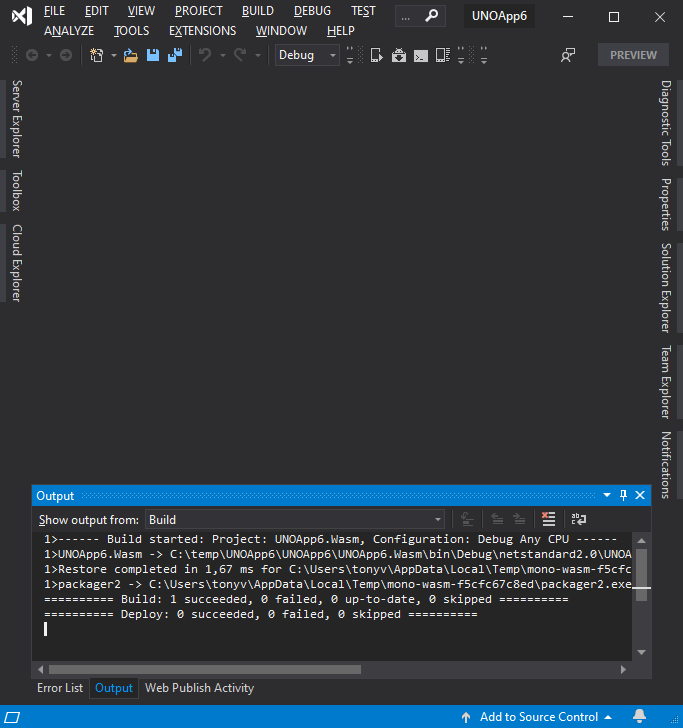Viewport: 683px width, 728px height.
Task: Go to previous message in Output
Action: pyautogui.click(x=497, y=520)
